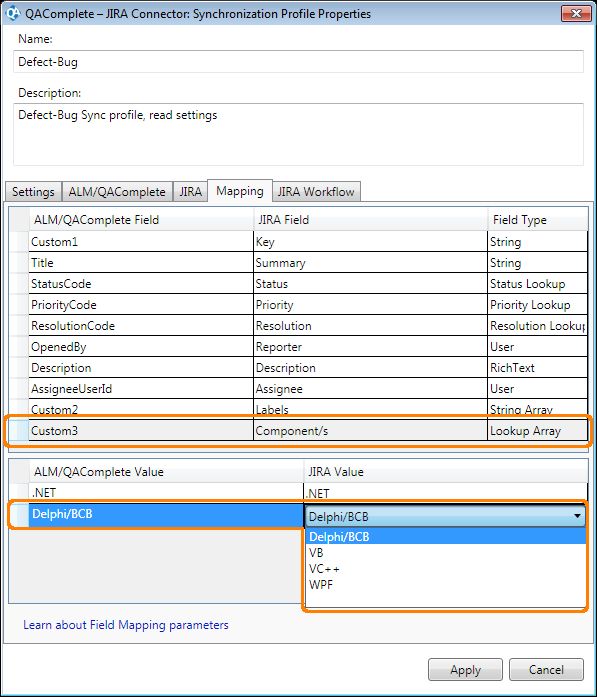Switch to the JIRA Workflow tab
The height and width of the screenshot is (697, 597).
(316, 192)
